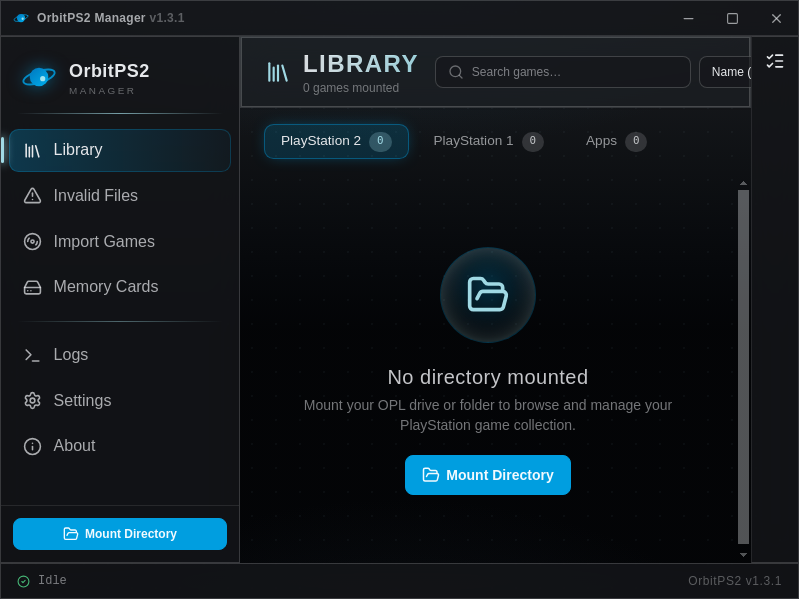Open Library in the sidebar
The height and width of the screenshot is (599, 799).
120,150
